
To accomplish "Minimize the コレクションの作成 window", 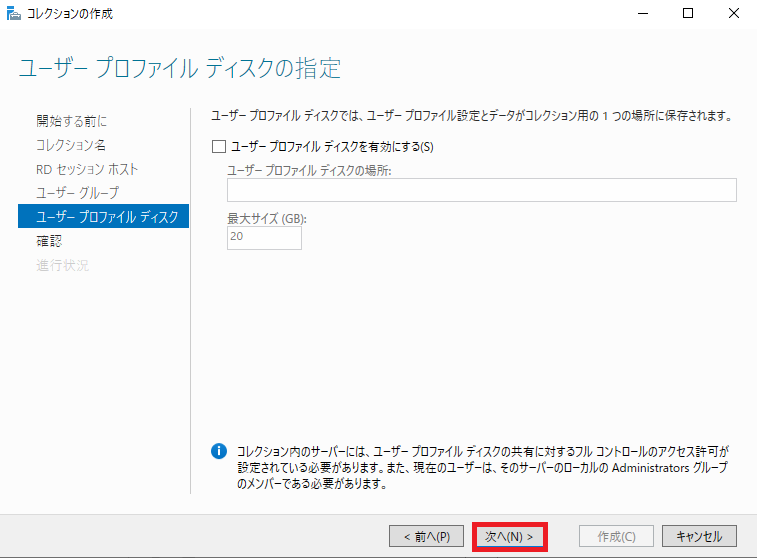I will coord(643,14).
